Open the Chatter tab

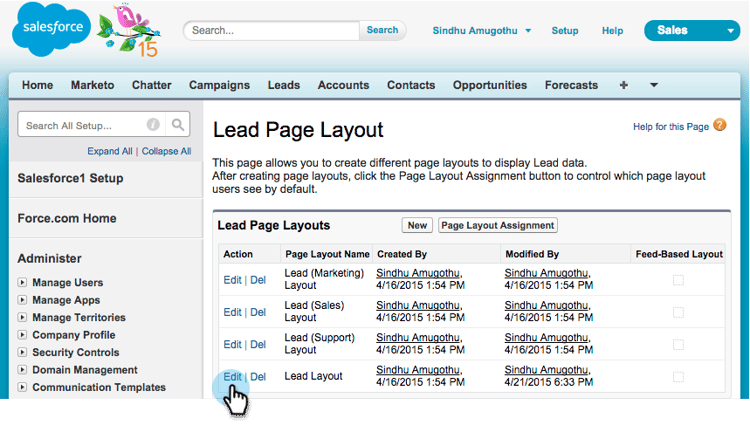pyautogui.click(x=152, y=85)
